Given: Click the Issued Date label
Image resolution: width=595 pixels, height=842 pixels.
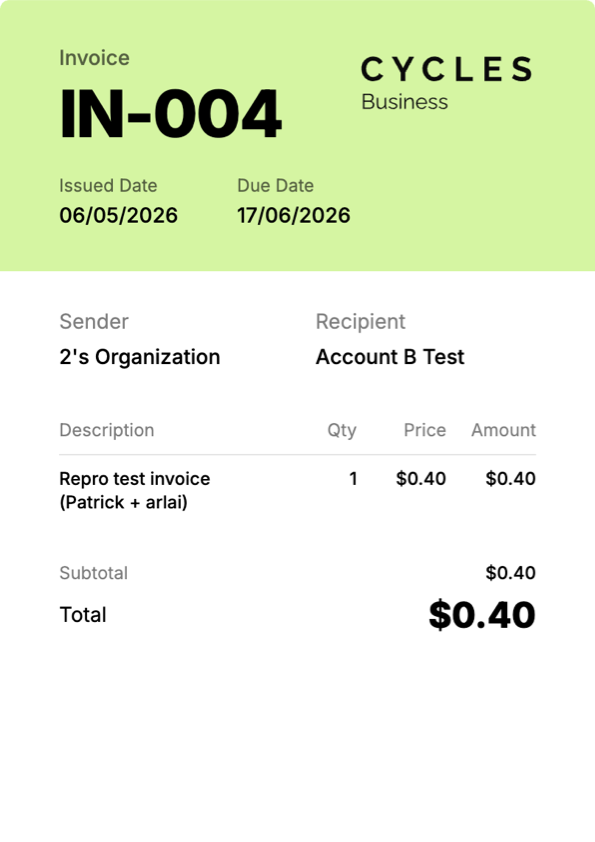Looking at the screenshot, I should pos(108,186).
